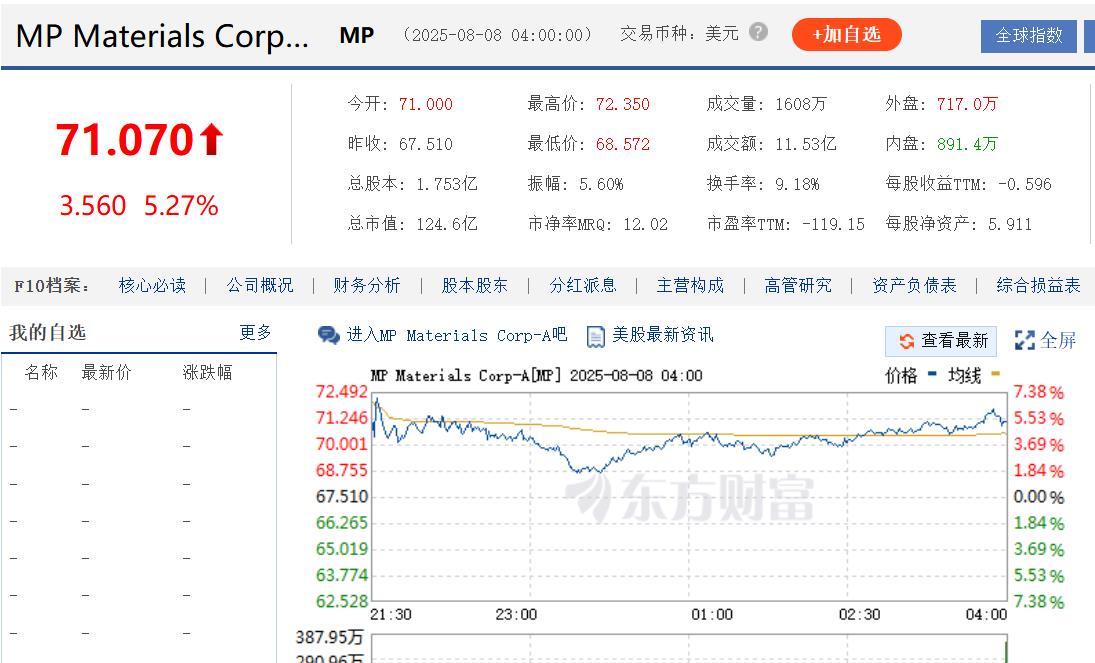Image resolution: width=1095 pixels, height=663 pixels.
Task: Click the 振幅 value 5.60%
Action: coord(601,184)
